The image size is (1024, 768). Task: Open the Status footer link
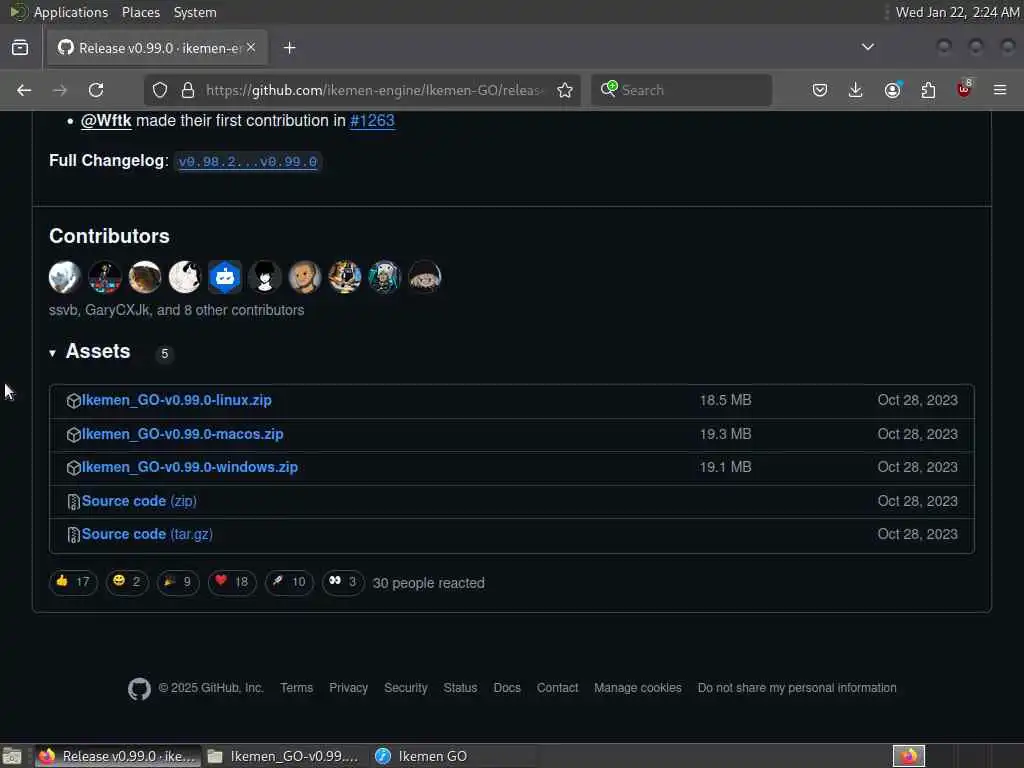click(460, 688)
